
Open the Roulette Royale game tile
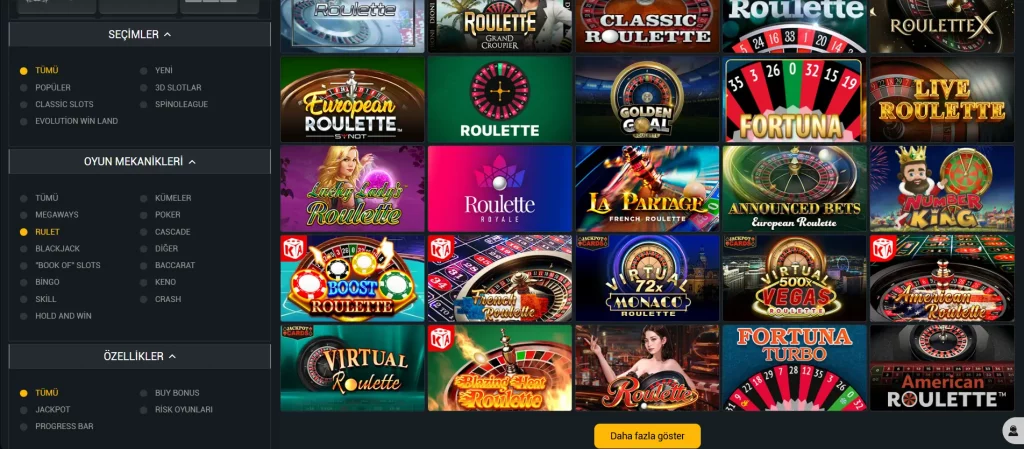point(500,189)
